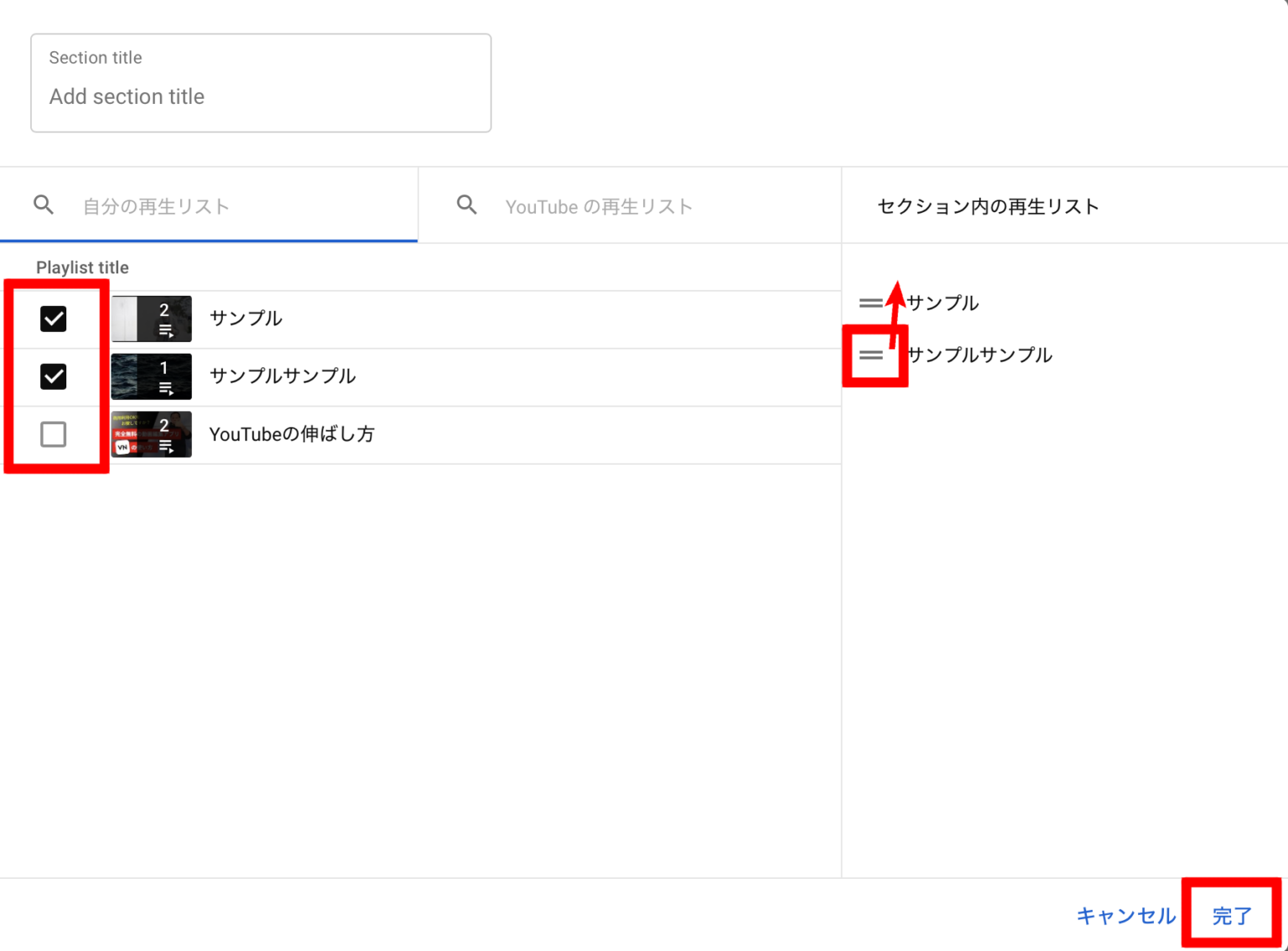Viewport: 1288px width, 951px height.
Task: Focus the Section title input field
Action: [261, 96]
